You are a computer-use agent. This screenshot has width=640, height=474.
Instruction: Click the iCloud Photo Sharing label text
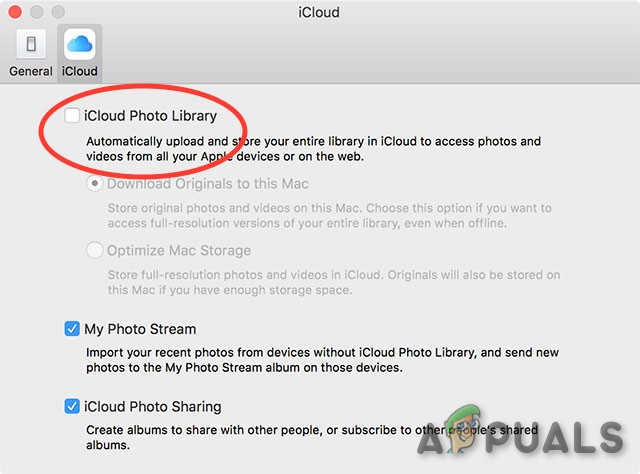point(153,407)
